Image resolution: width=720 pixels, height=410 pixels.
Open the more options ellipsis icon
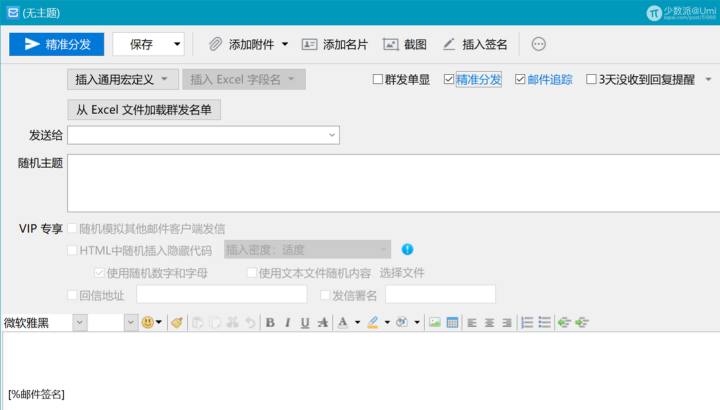click(x=539, y=44)
